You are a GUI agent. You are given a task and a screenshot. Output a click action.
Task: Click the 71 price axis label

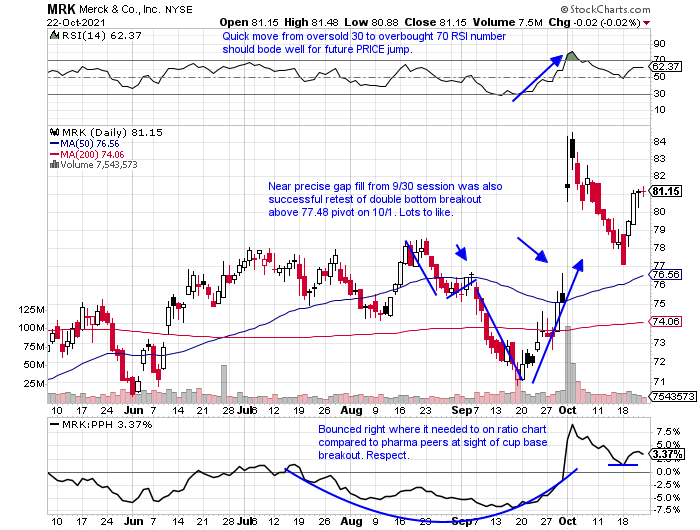coord(660,381)
